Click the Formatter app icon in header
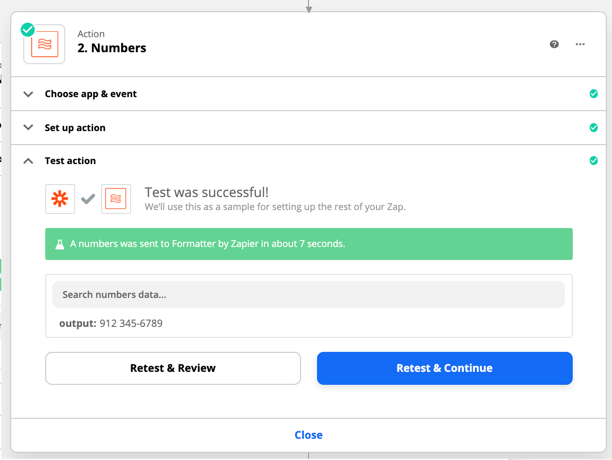 pos(44,44)
